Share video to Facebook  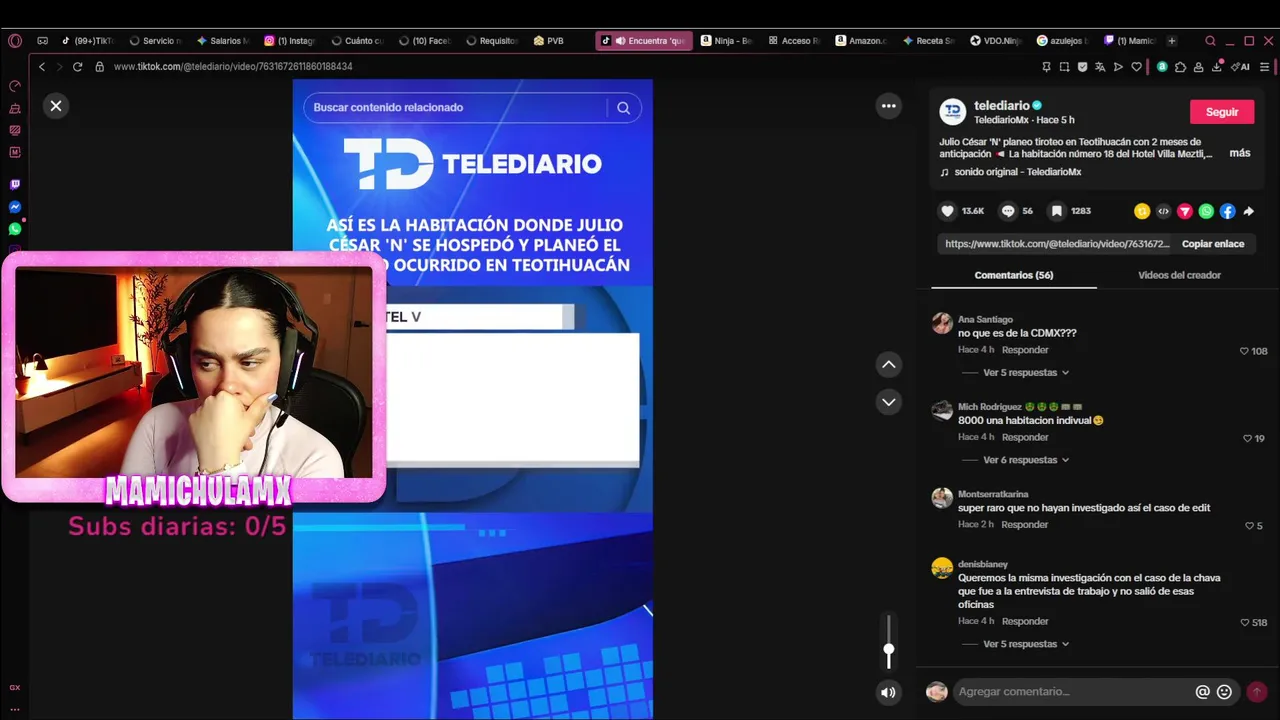point(1227,211)
